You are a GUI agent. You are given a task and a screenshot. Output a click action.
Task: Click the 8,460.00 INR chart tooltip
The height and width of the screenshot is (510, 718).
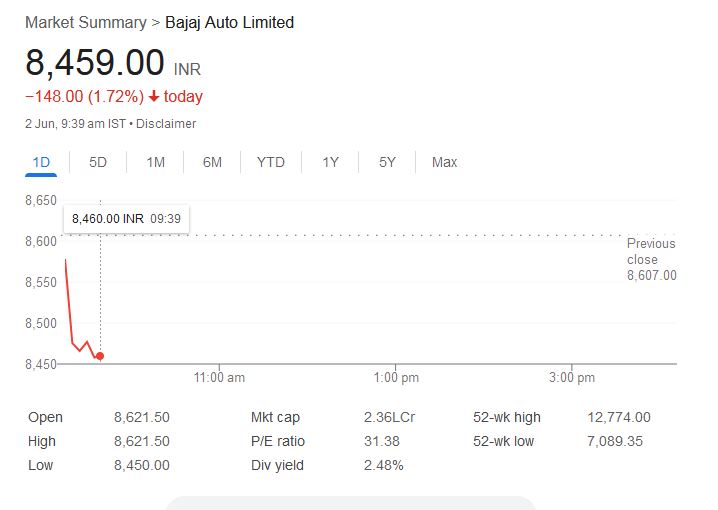pyautogui.click(x=127, y=218)
